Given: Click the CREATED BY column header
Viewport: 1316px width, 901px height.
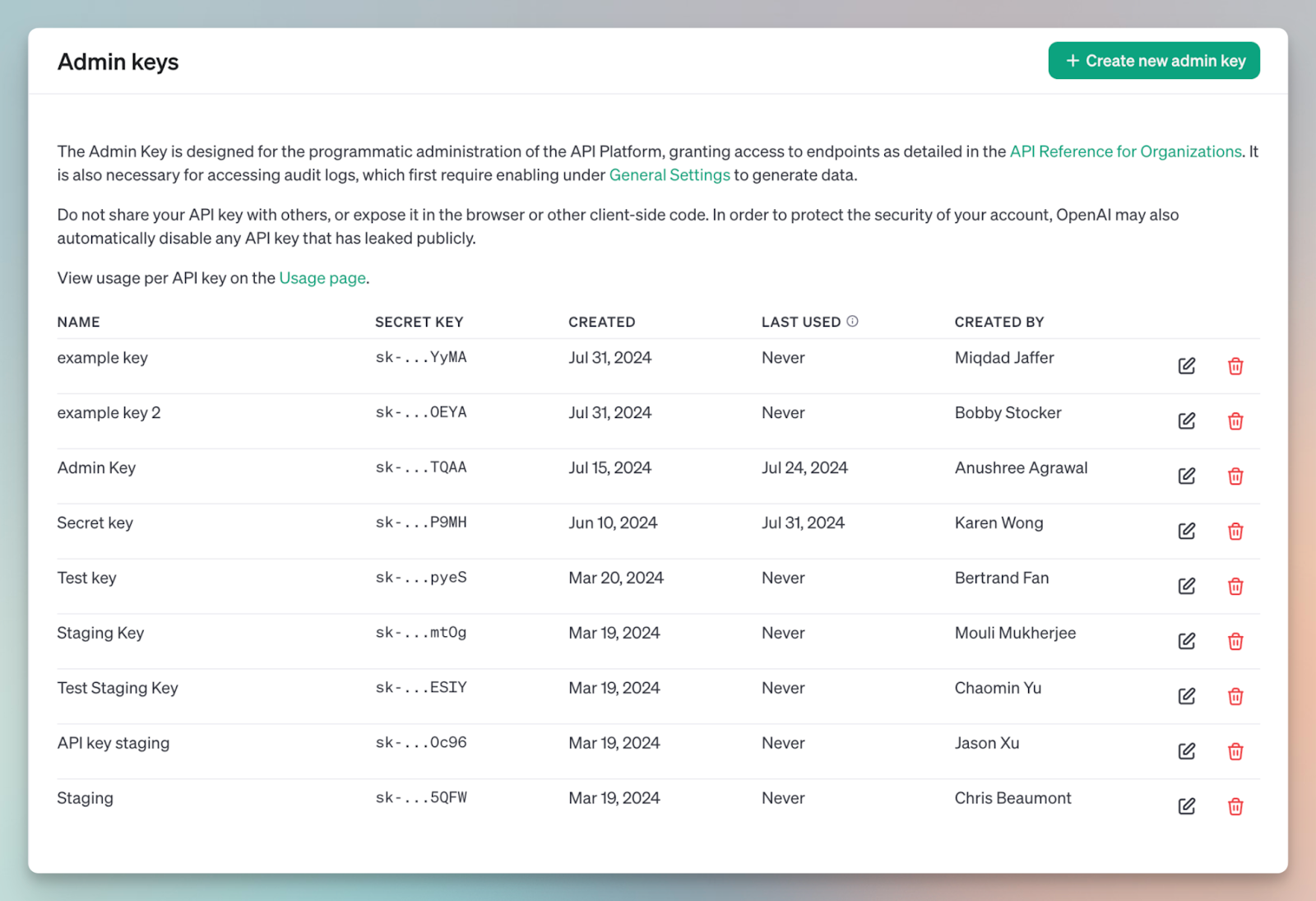Looking at the screenshot, I should 999,322.
